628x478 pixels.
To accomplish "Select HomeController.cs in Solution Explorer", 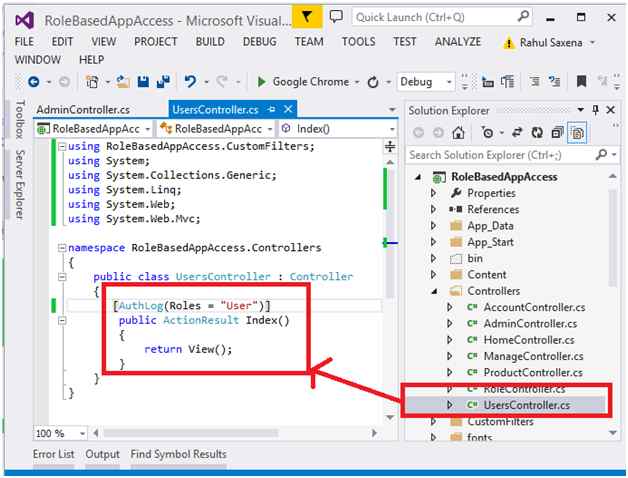I will (x=529, y=340).
